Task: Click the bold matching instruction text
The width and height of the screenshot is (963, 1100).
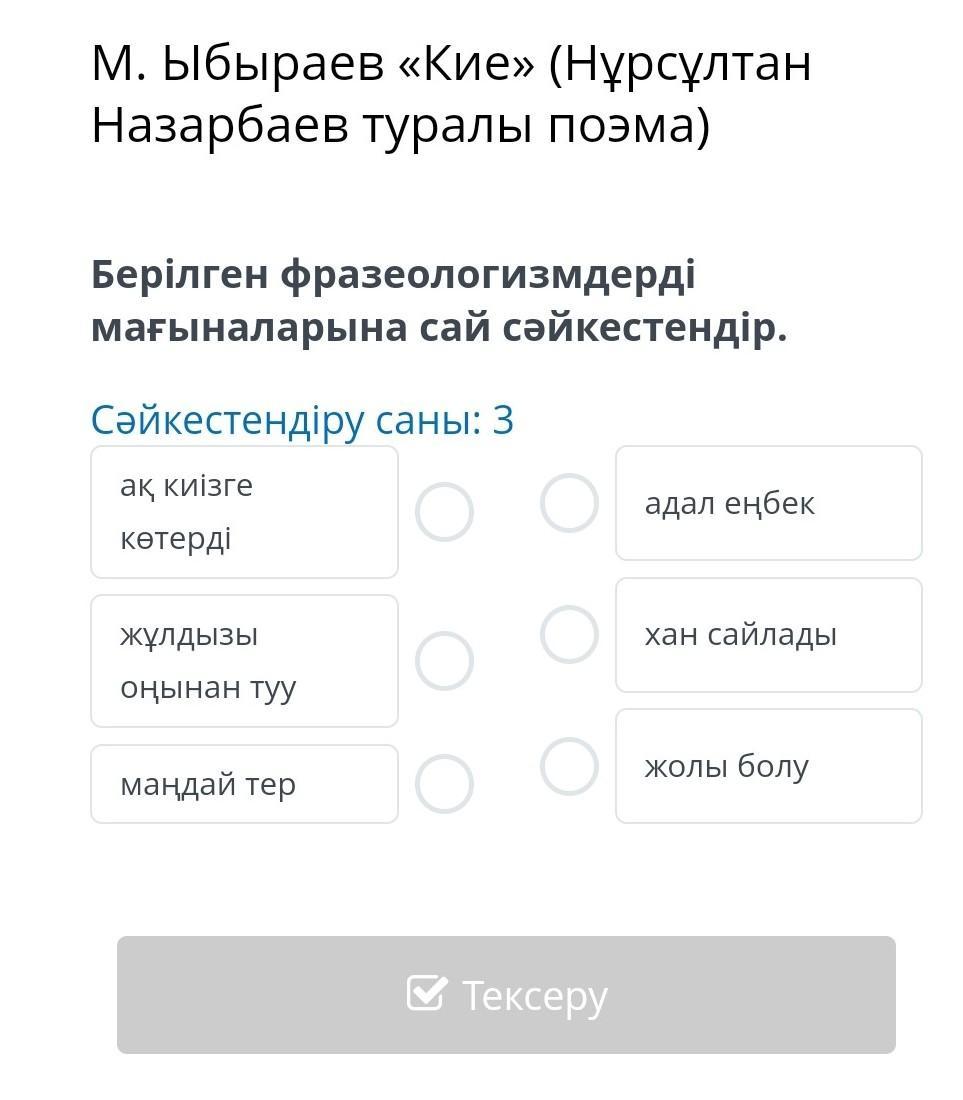Action: pyautogui.click(x=438, y=301)
